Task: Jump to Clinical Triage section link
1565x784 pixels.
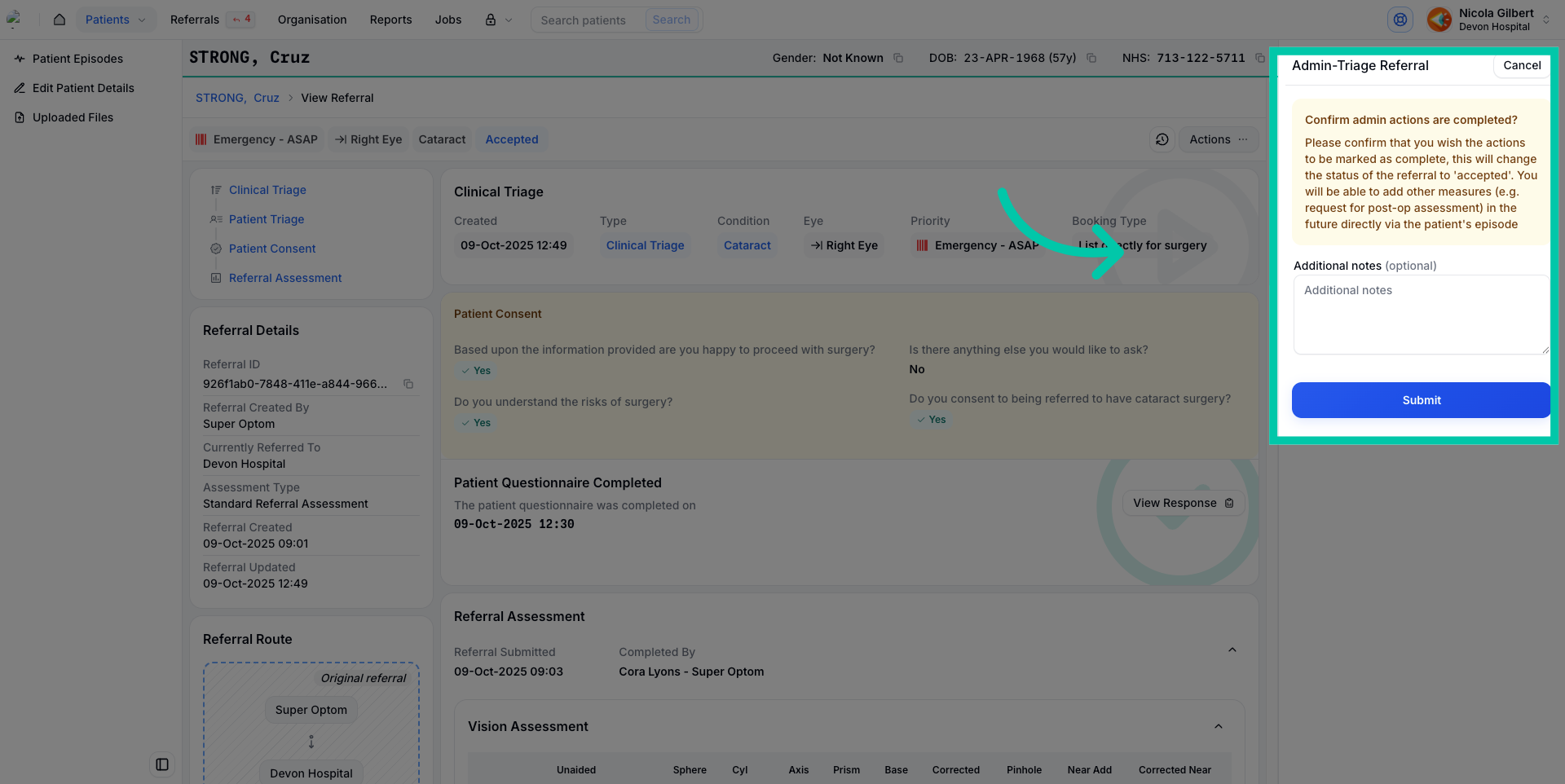Action: coord(267,190)
